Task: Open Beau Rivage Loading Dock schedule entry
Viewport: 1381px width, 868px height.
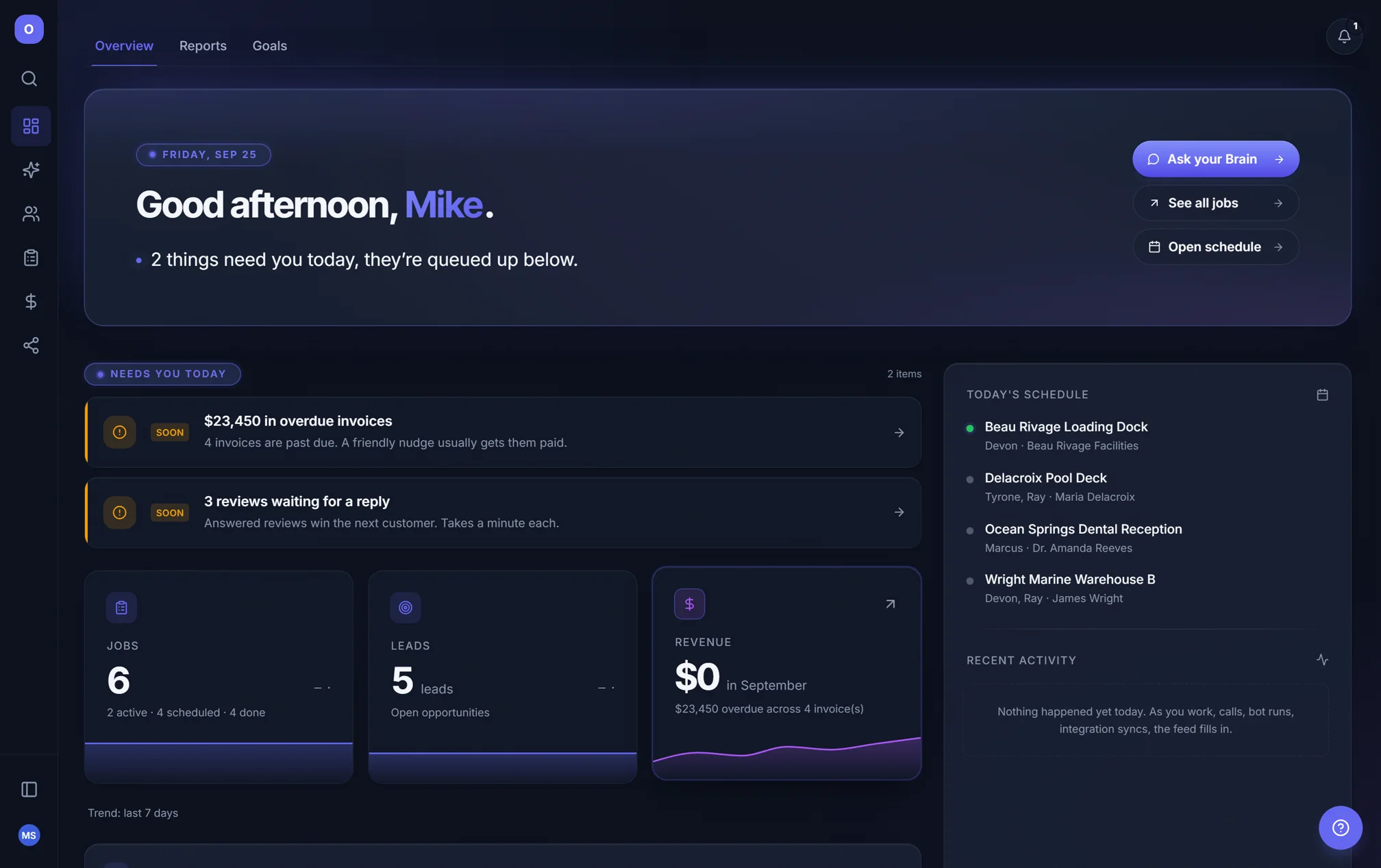Action: [x=1146, y=436]
